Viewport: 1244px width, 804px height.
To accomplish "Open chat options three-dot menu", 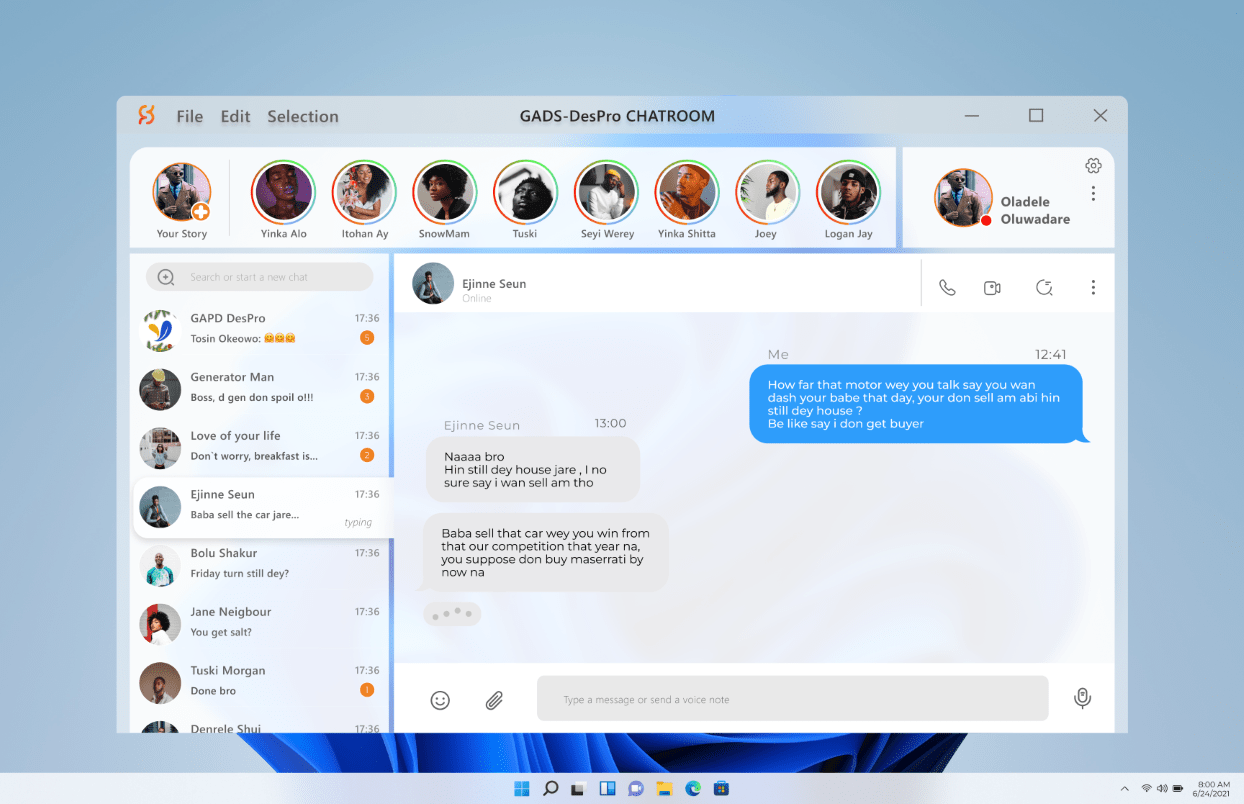I will (1093, 288).
